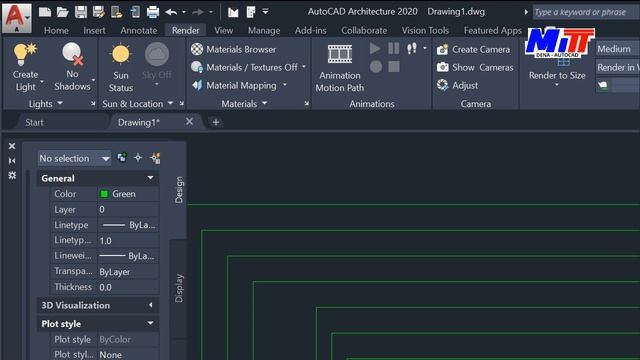This screenshot has width=640, height=360.
Task: Open the Materials Browser
Action: [x=233, y=49]
